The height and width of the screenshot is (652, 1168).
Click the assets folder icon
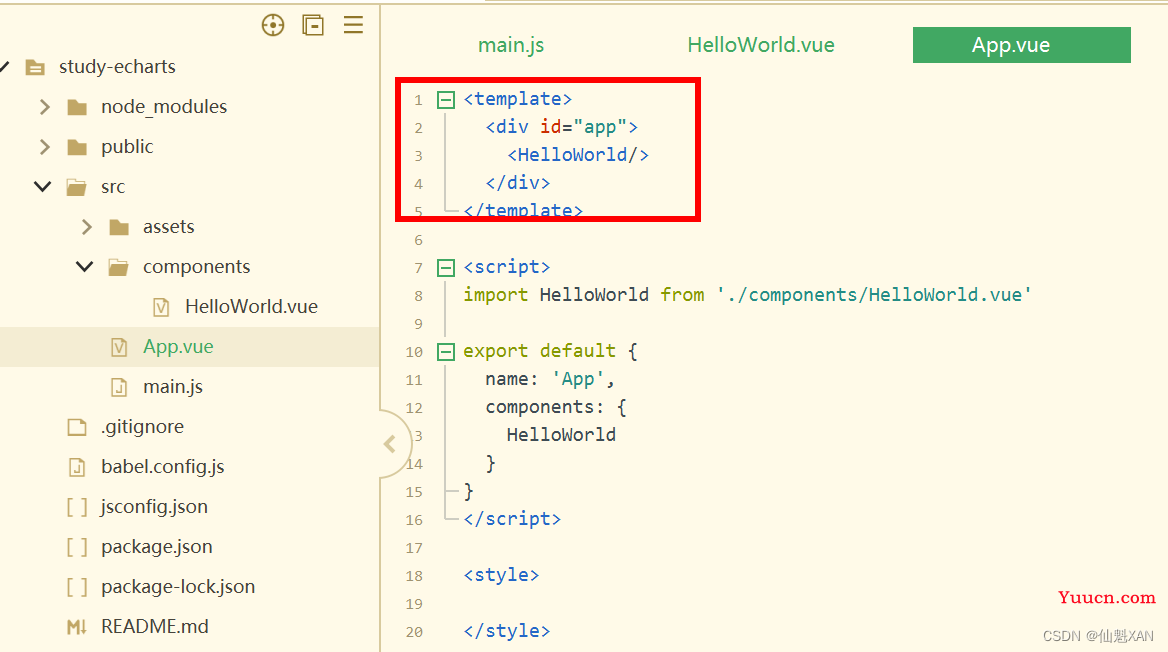pos(118,227)
